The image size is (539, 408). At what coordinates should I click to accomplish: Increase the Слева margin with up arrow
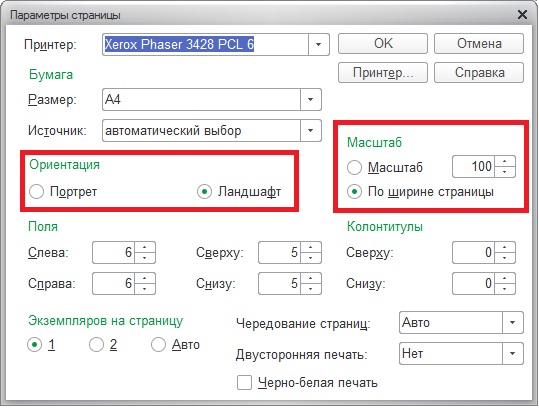point(145,247)
